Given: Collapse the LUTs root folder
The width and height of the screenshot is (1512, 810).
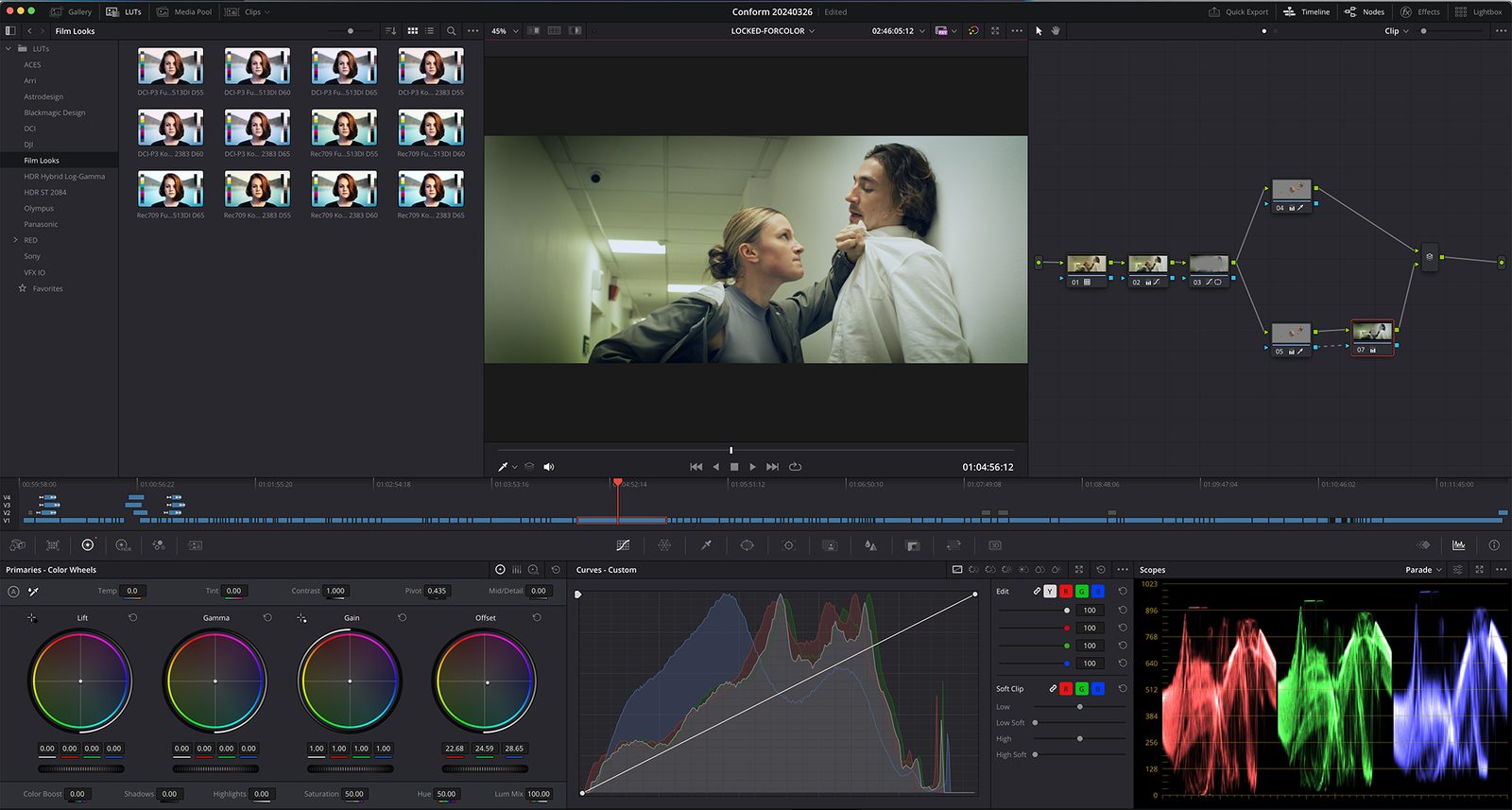Looking at the screenshot, I should point(9,48).
